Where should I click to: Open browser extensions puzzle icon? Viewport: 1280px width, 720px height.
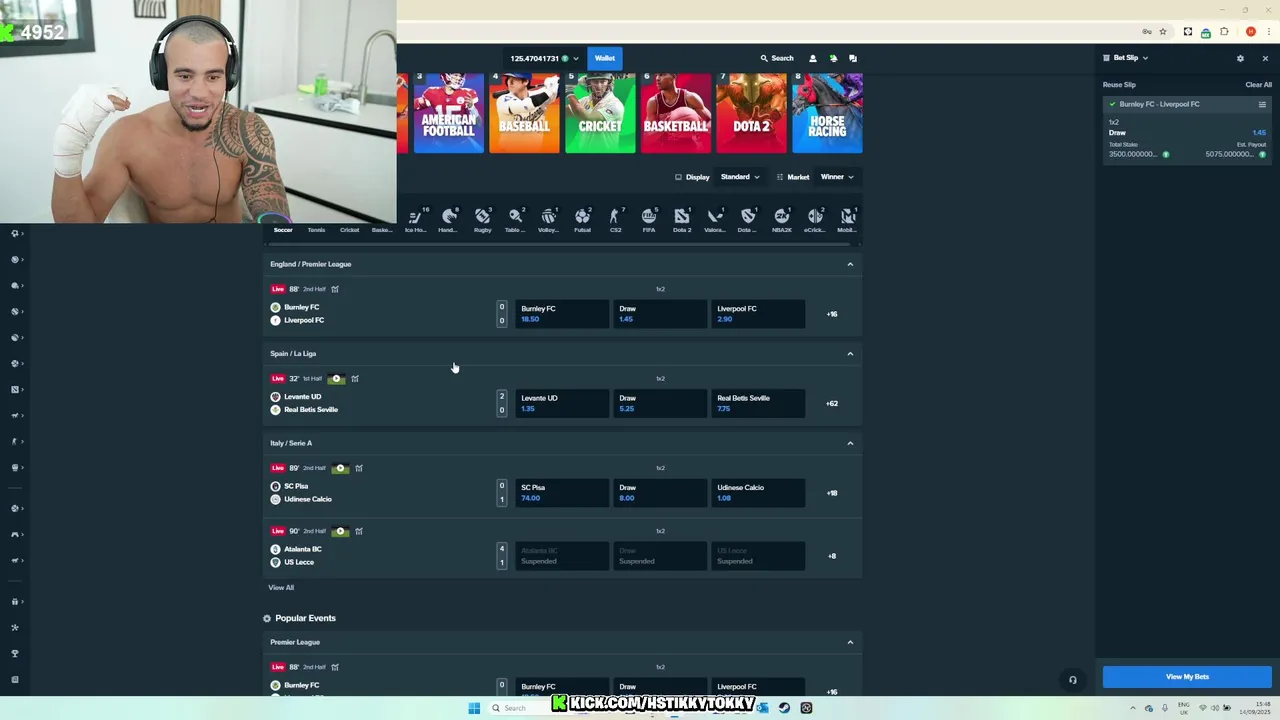click(x=1224, y=32)
